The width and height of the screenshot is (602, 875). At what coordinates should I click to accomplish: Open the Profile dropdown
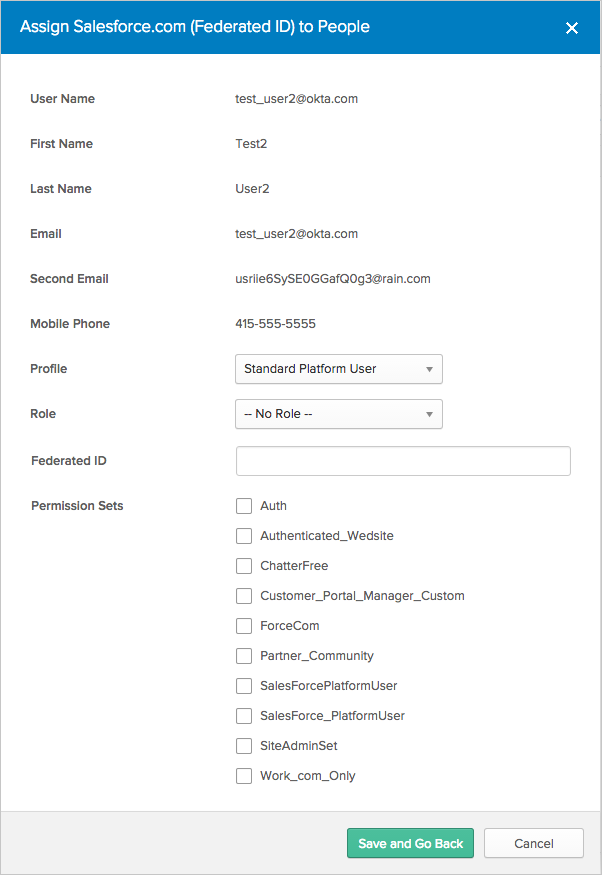pos(338,369)
